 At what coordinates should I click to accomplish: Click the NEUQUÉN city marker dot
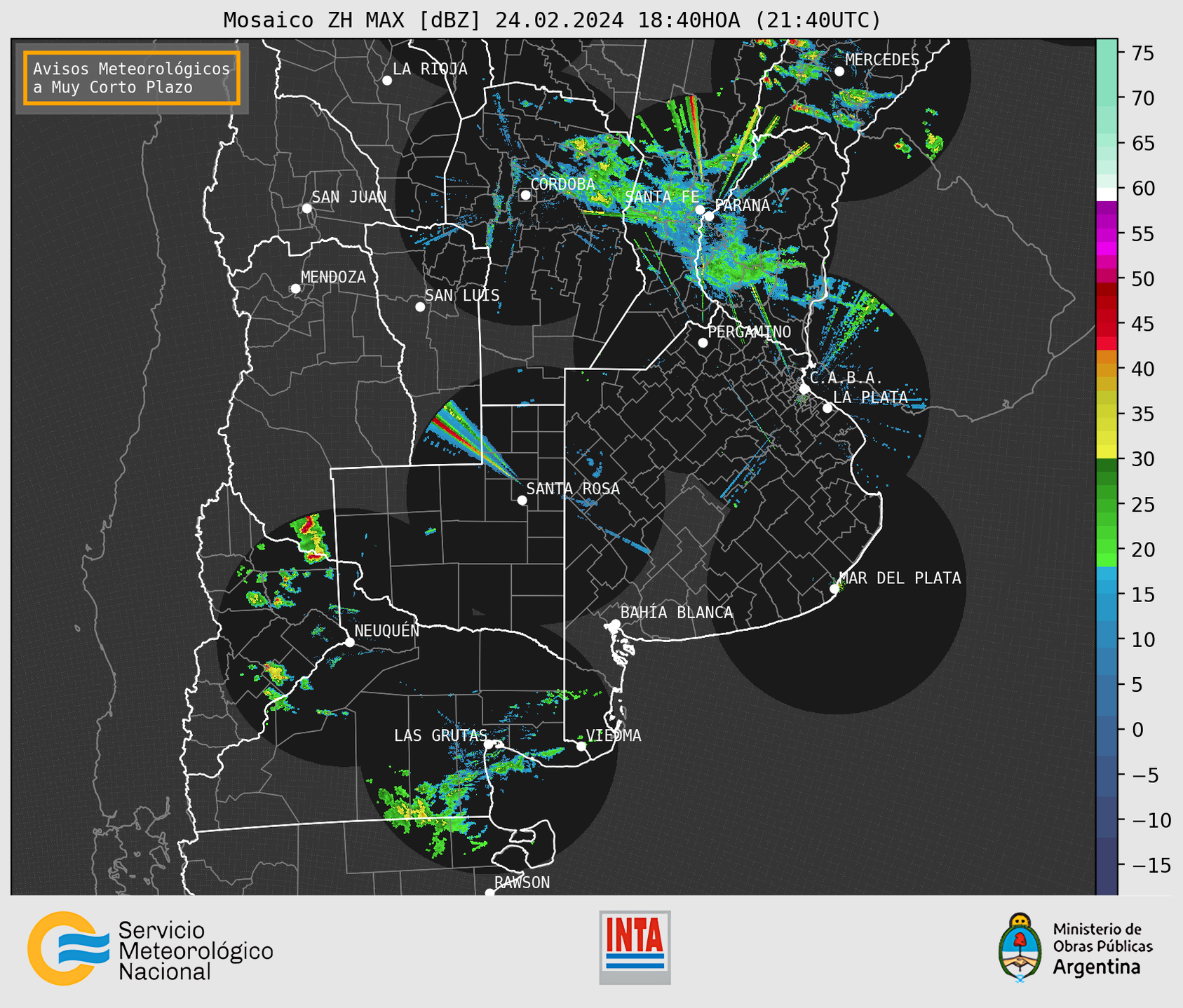coord(350,642)
